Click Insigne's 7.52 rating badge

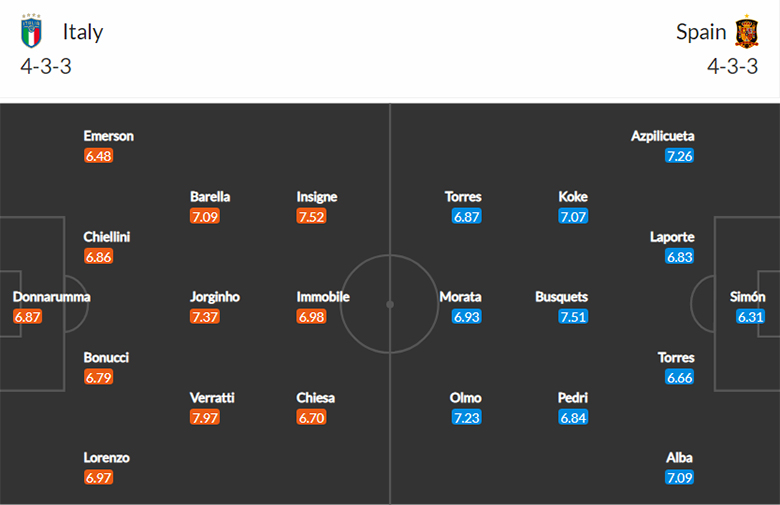311,216
